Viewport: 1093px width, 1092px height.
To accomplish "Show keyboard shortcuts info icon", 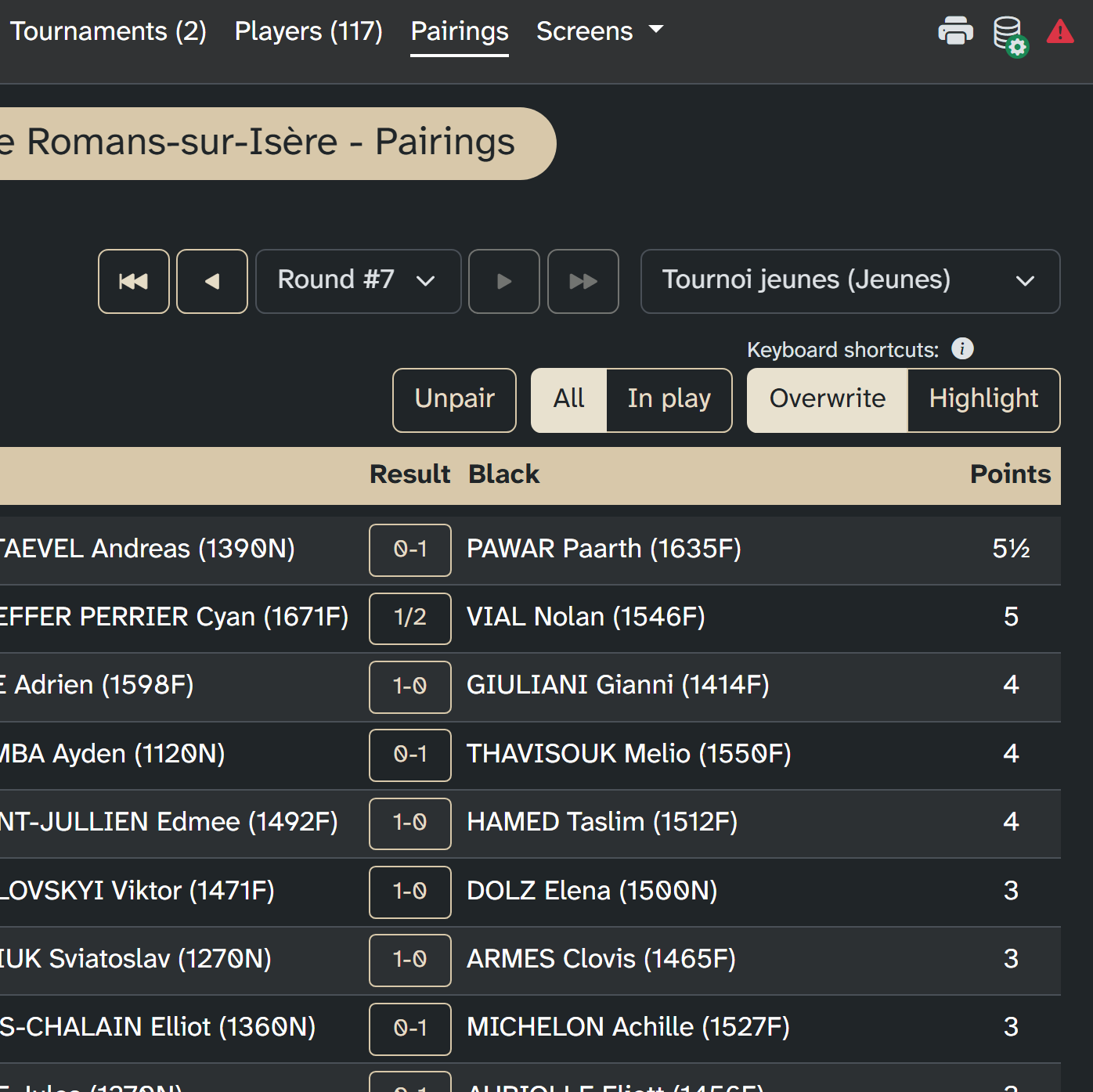I will pos(962,348).
